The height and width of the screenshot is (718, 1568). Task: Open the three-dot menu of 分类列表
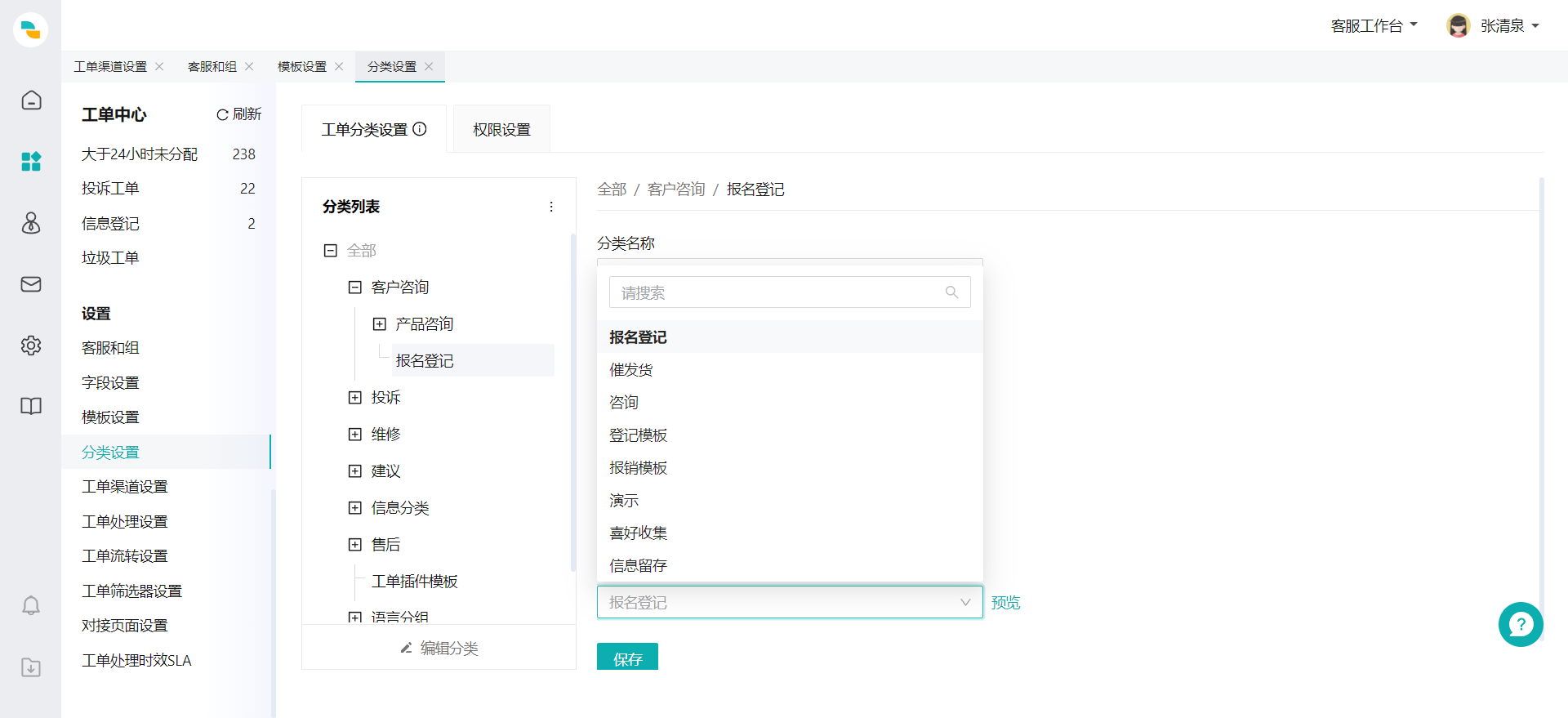click(x=551, y=207)
